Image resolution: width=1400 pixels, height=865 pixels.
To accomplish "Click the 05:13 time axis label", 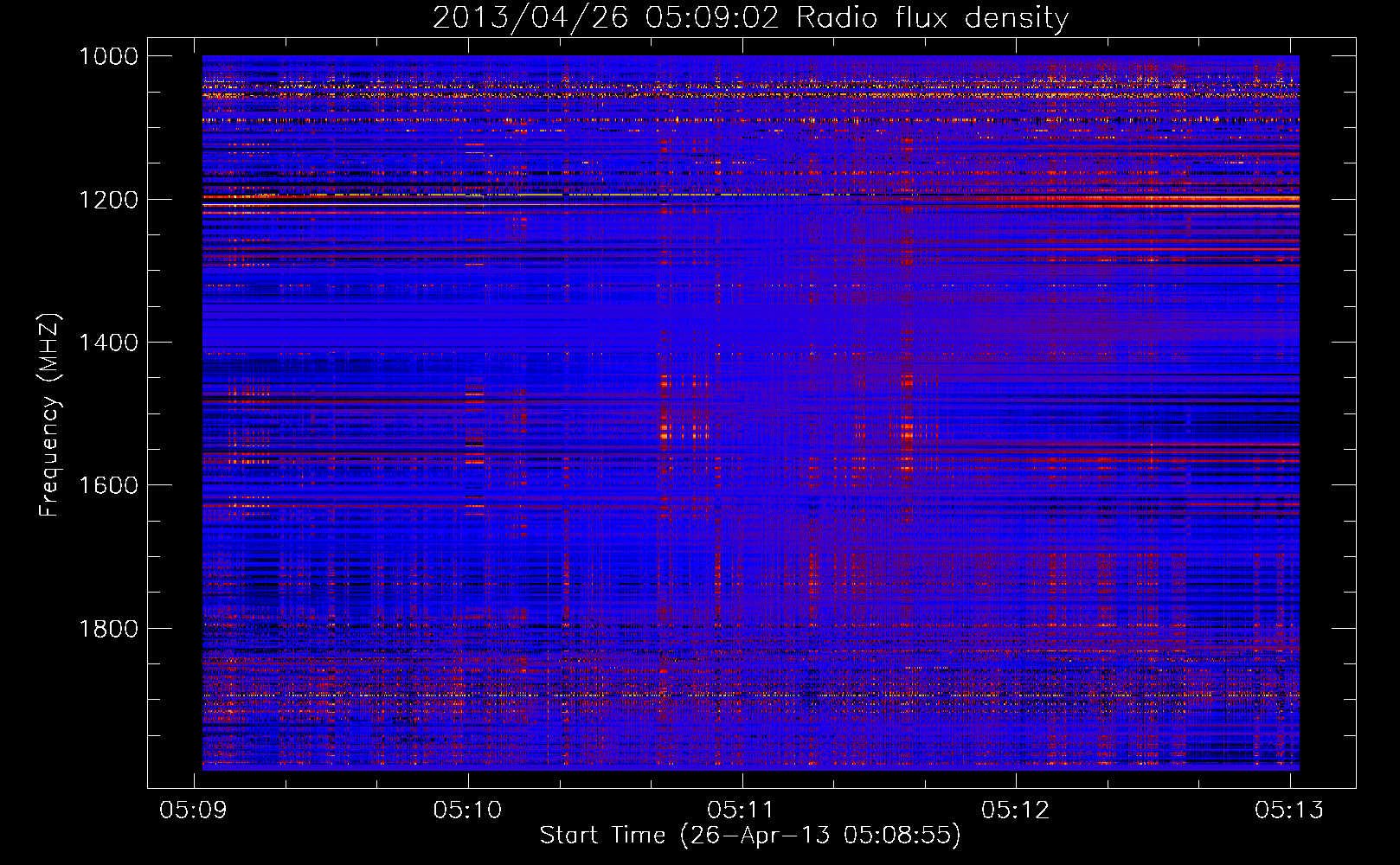I will click(x=1290, y=810).
